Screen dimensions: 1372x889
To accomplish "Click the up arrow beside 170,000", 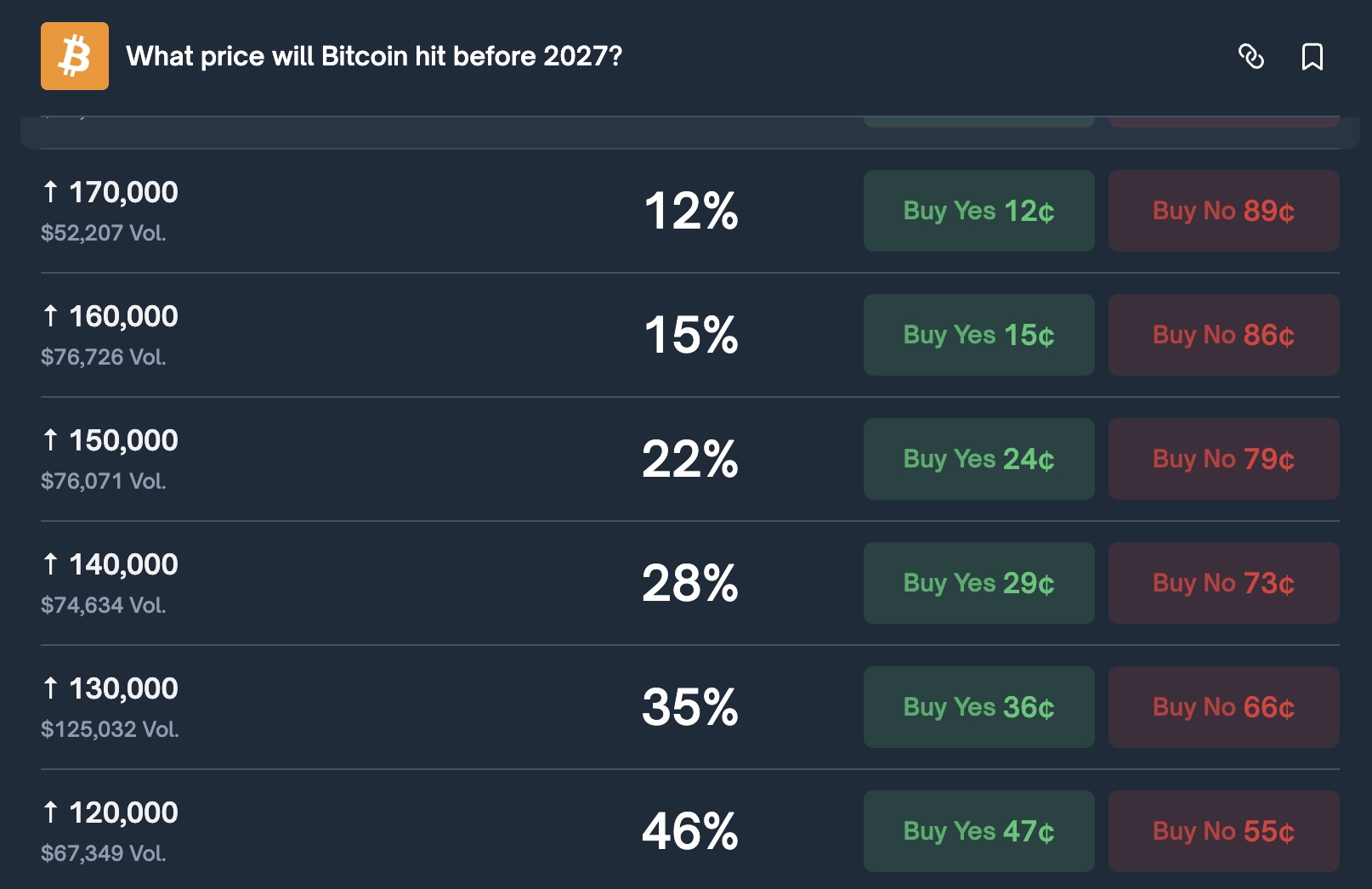I will pyautogui.click(x=51, y=191).
